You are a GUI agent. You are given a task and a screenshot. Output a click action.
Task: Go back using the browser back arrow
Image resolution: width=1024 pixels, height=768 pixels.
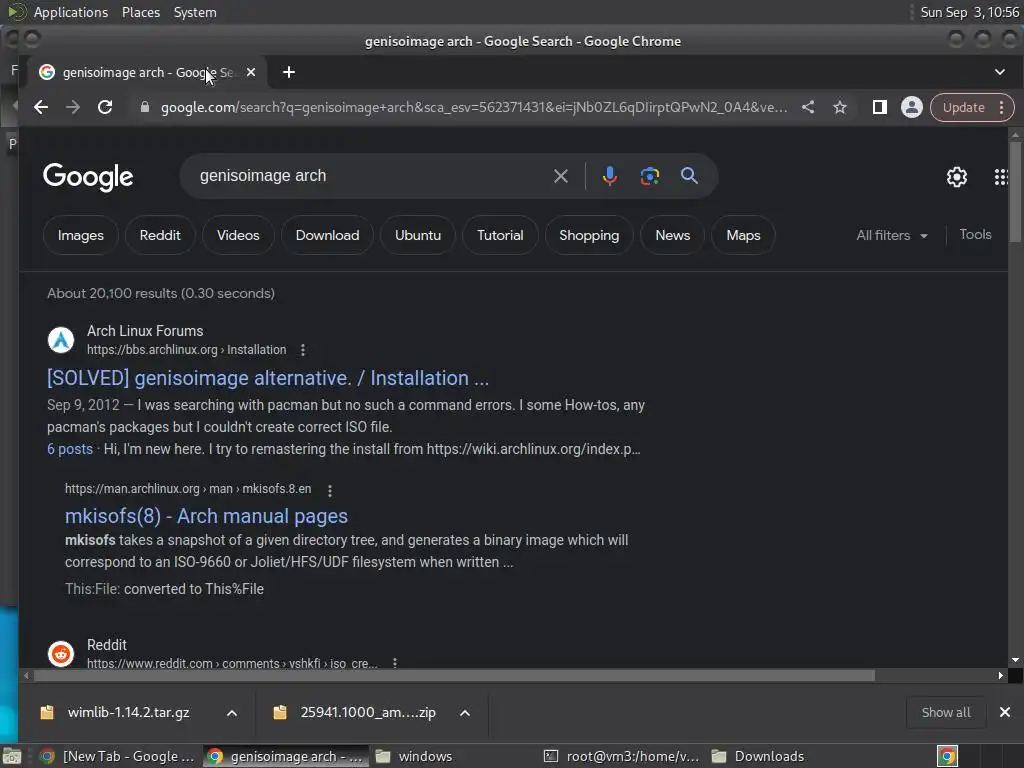41,107
